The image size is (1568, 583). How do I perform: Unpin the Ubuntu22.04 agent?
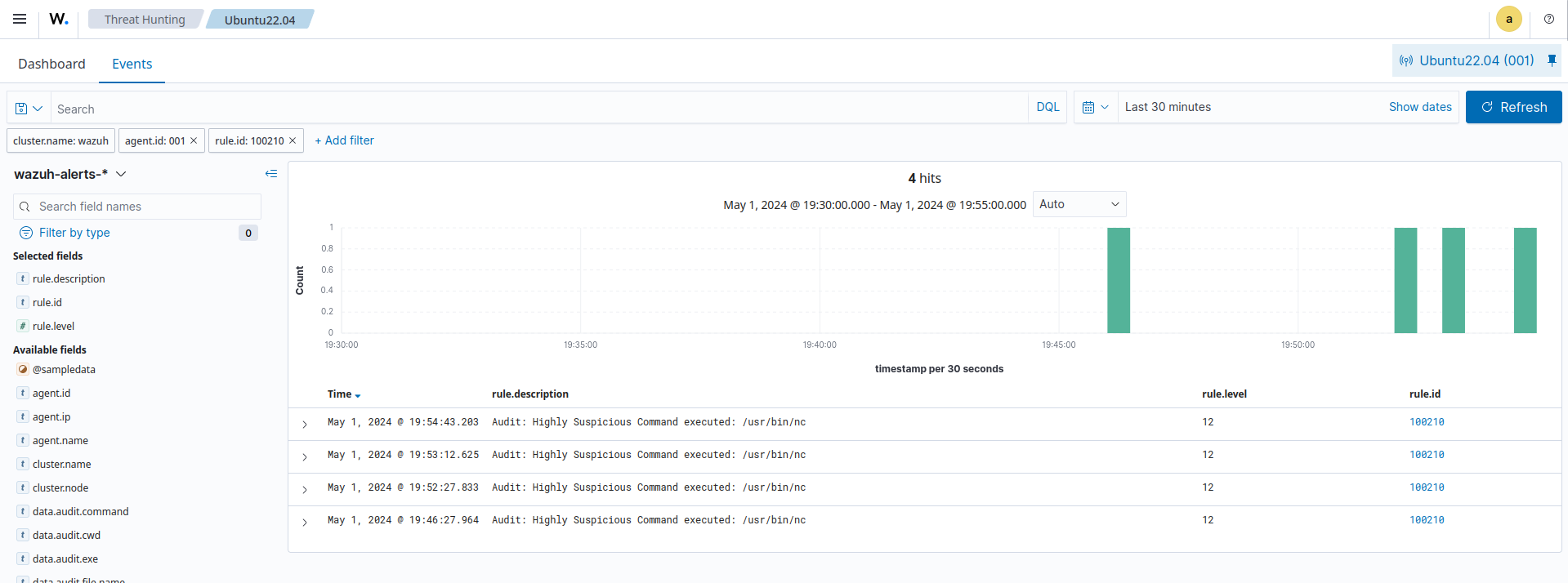click(1552, 60)
